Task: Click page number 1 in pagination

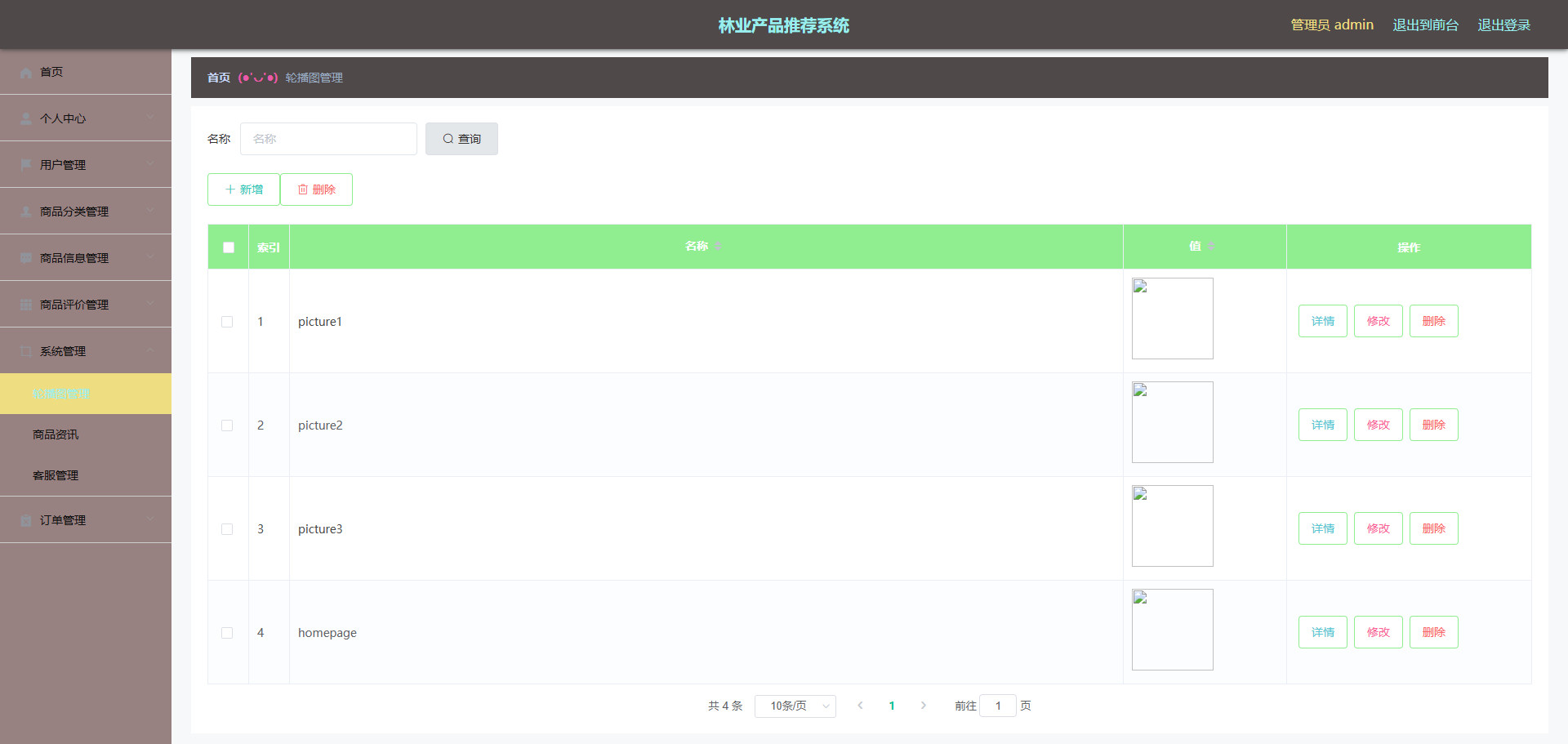Action: pos(892,706)
